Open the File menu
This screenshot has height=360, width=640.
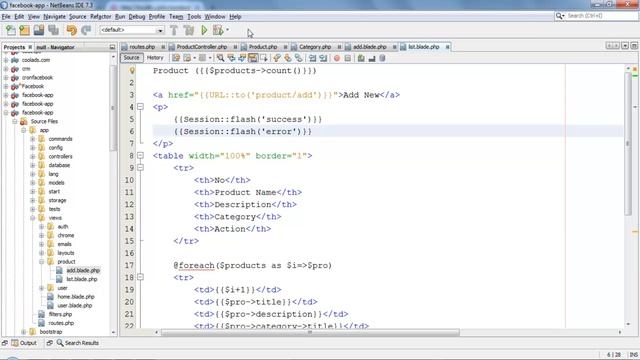(x=6, y=16)
